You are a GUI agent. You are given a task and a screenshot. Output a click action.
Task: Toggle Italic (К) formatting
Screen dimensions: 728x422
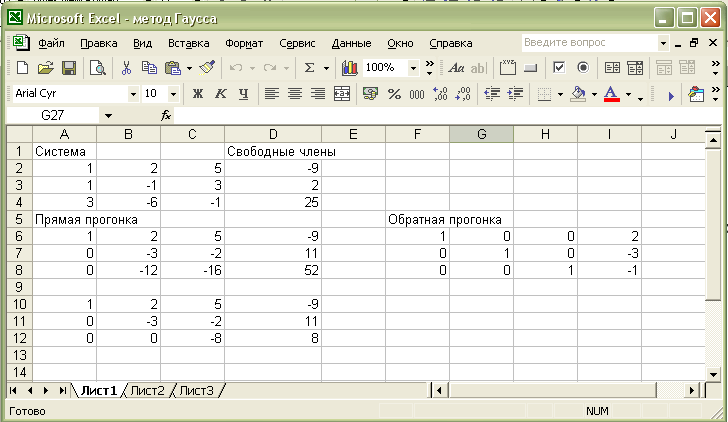(221, 94)
